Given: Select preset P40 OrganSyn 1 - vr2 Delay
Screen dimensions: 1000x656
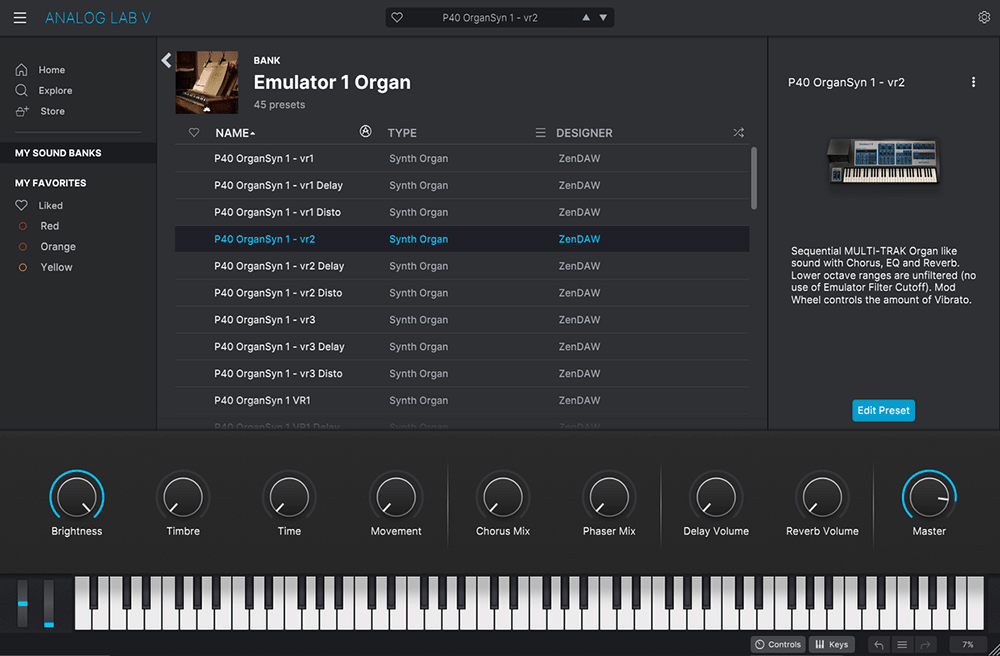Looking at the screenshot, I should coord(462,266).
